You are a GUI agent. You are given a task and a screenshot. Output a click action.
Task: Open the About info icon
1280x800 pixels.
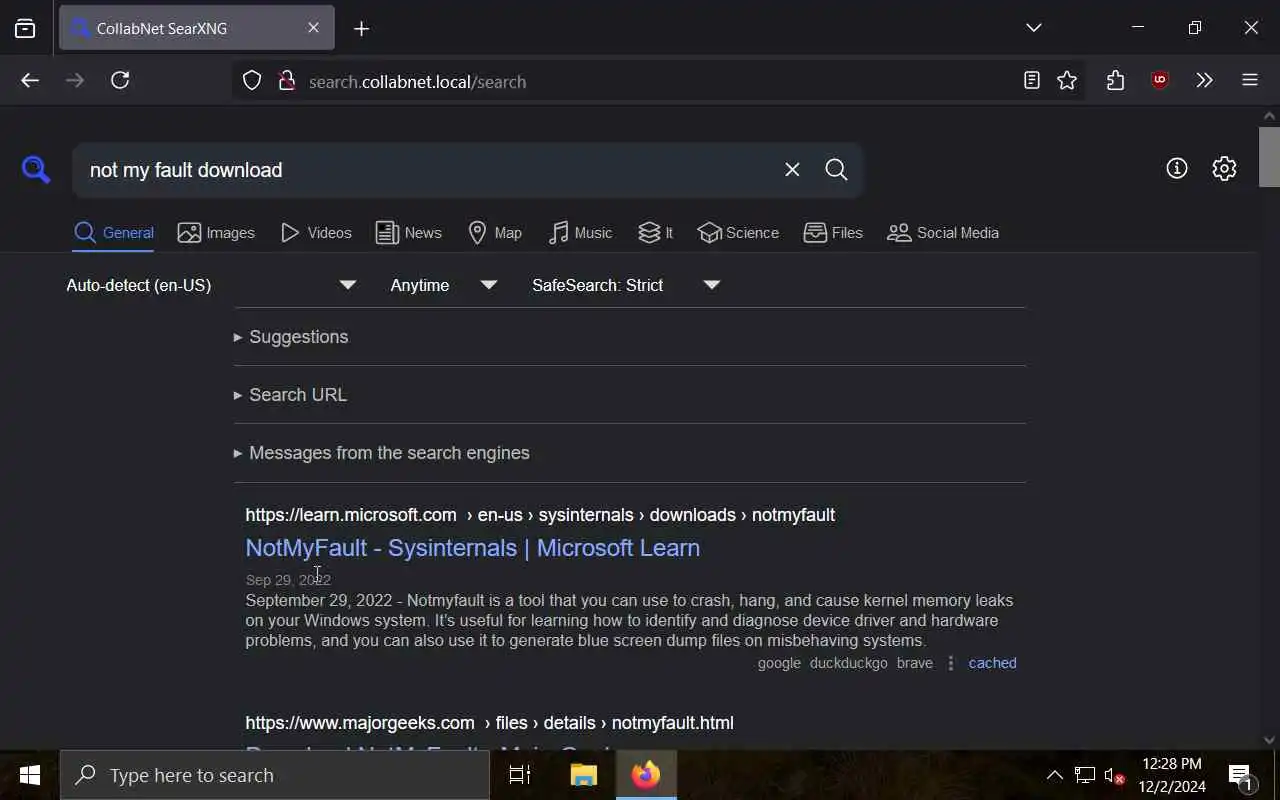[1177, 169]
